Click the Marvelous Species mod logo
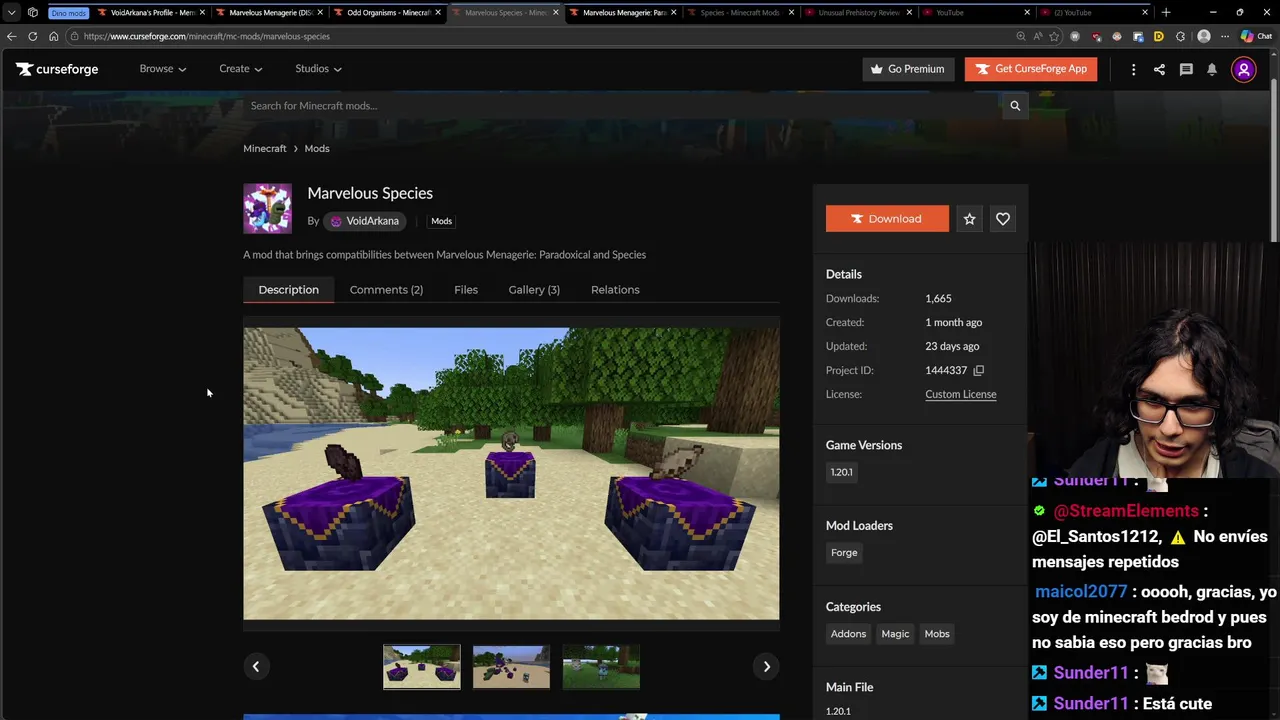 pos(267,208)
